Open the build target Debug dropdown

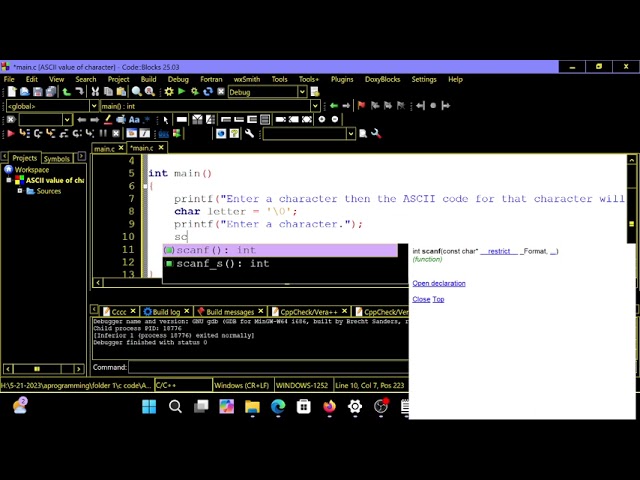tap(302, 92)
